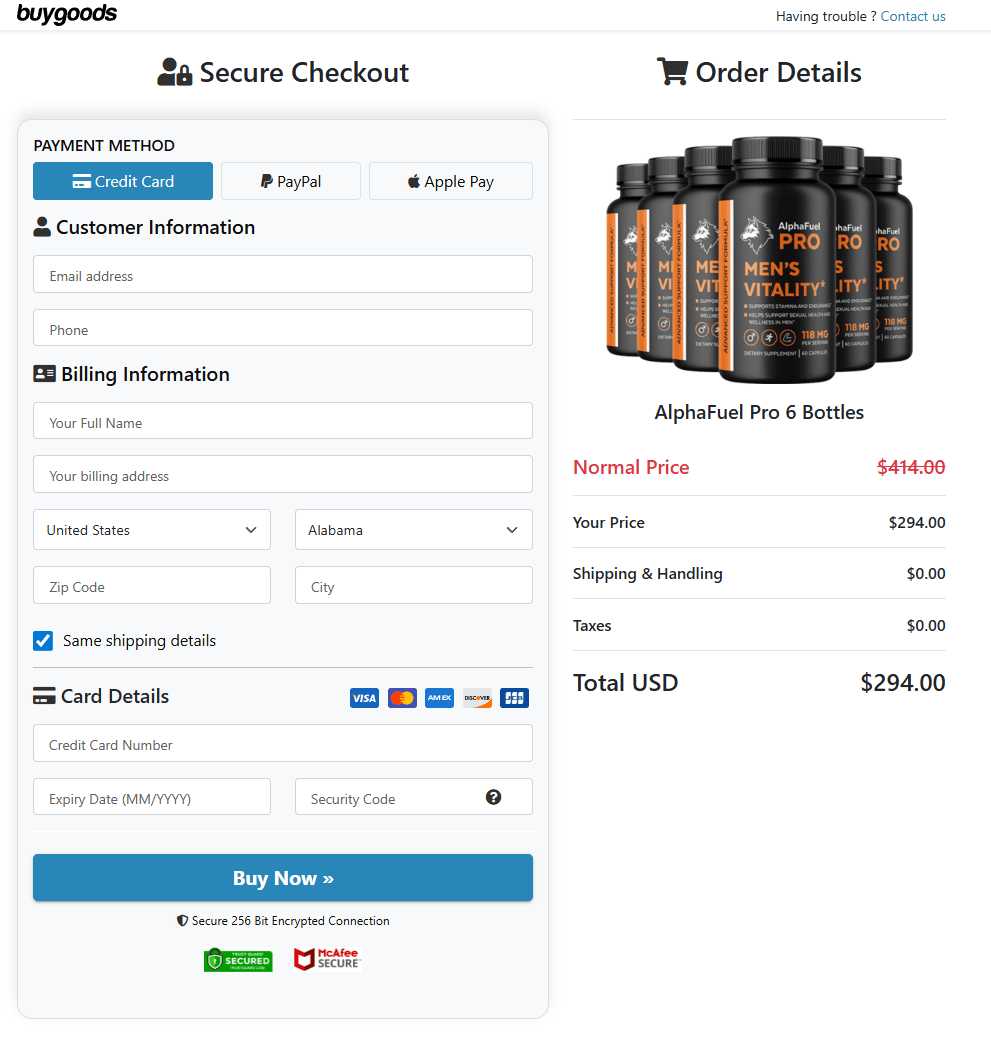
Task: Open the country dropdown showing United States
Action: click(x=151, y=529)
